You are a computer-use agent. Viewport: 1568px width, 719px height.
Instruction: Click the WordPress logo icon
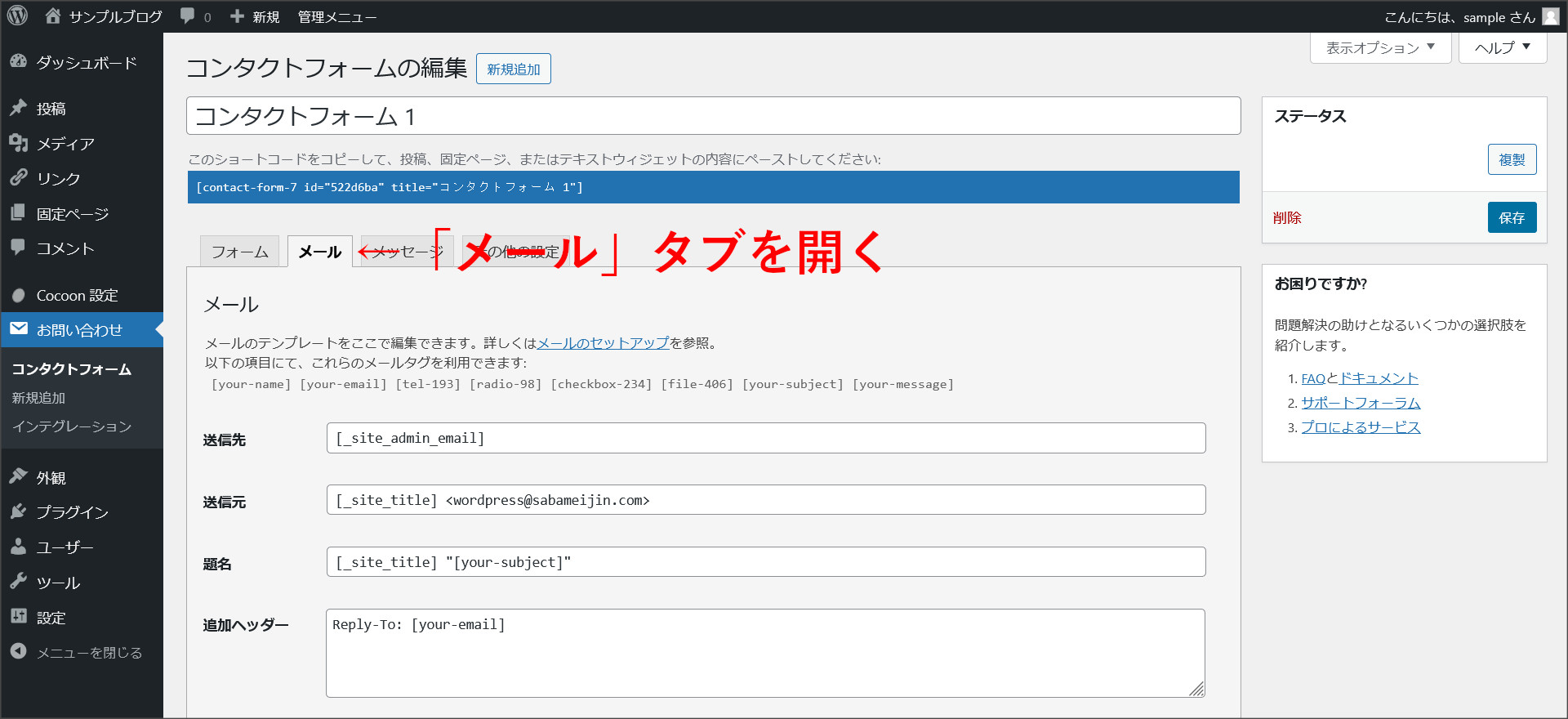click(x=17, y=16)
